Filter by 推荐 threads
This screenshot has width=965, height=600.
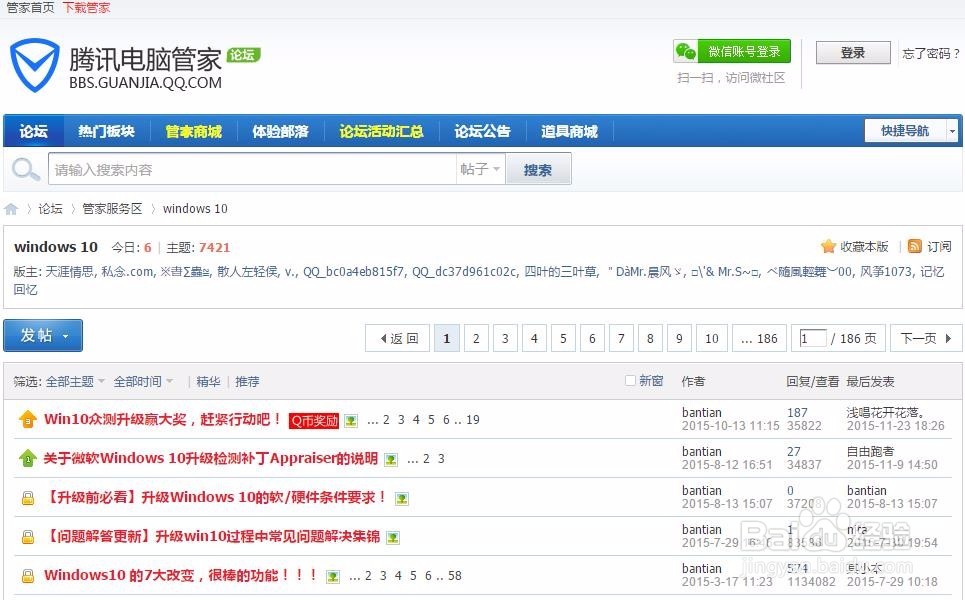247,382
